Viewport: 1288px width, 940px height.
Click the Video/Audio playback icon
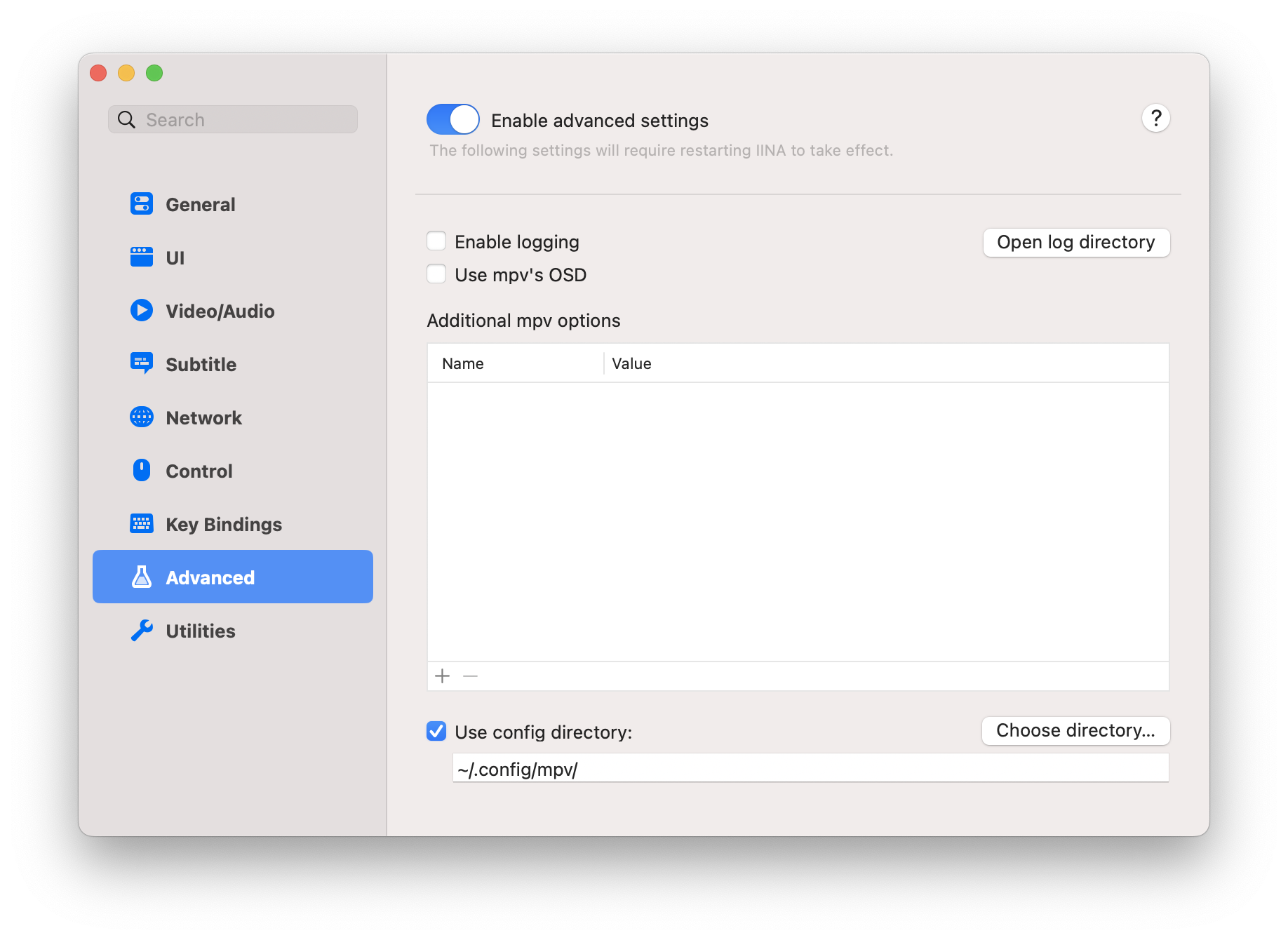pos(141,310)
